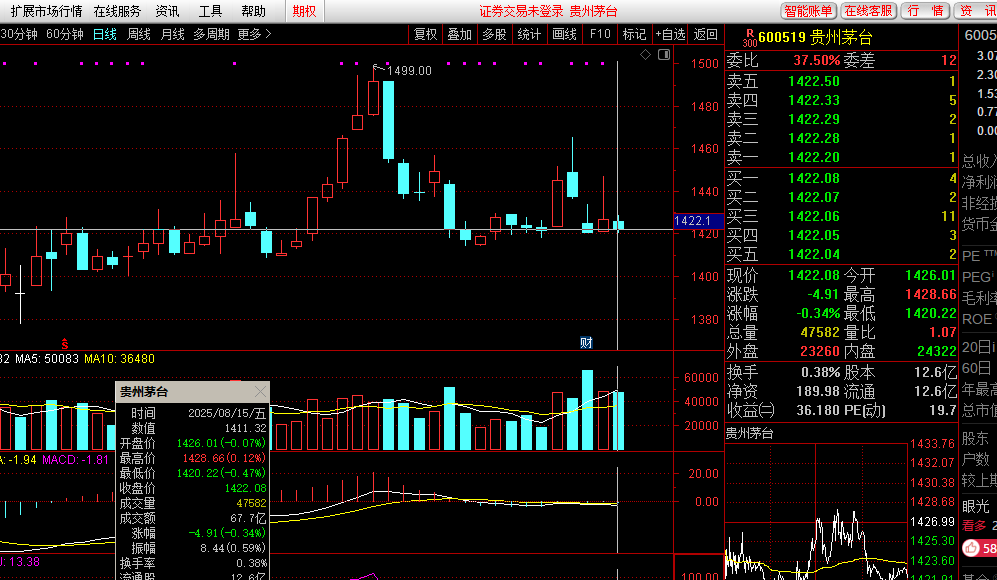Click the 振幅 8.44(0.59%) row in tooltip
This screenshot has height=580, width=997.
point(193,548)
